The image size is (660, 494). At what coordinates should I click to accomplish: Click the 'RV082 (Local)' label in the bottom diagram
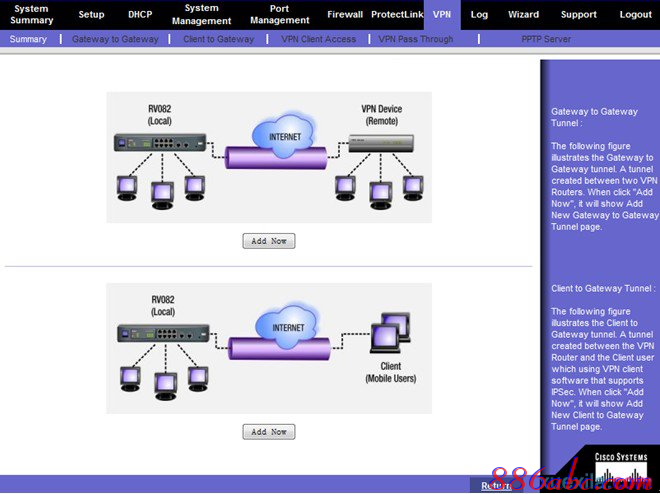(163, 306)
